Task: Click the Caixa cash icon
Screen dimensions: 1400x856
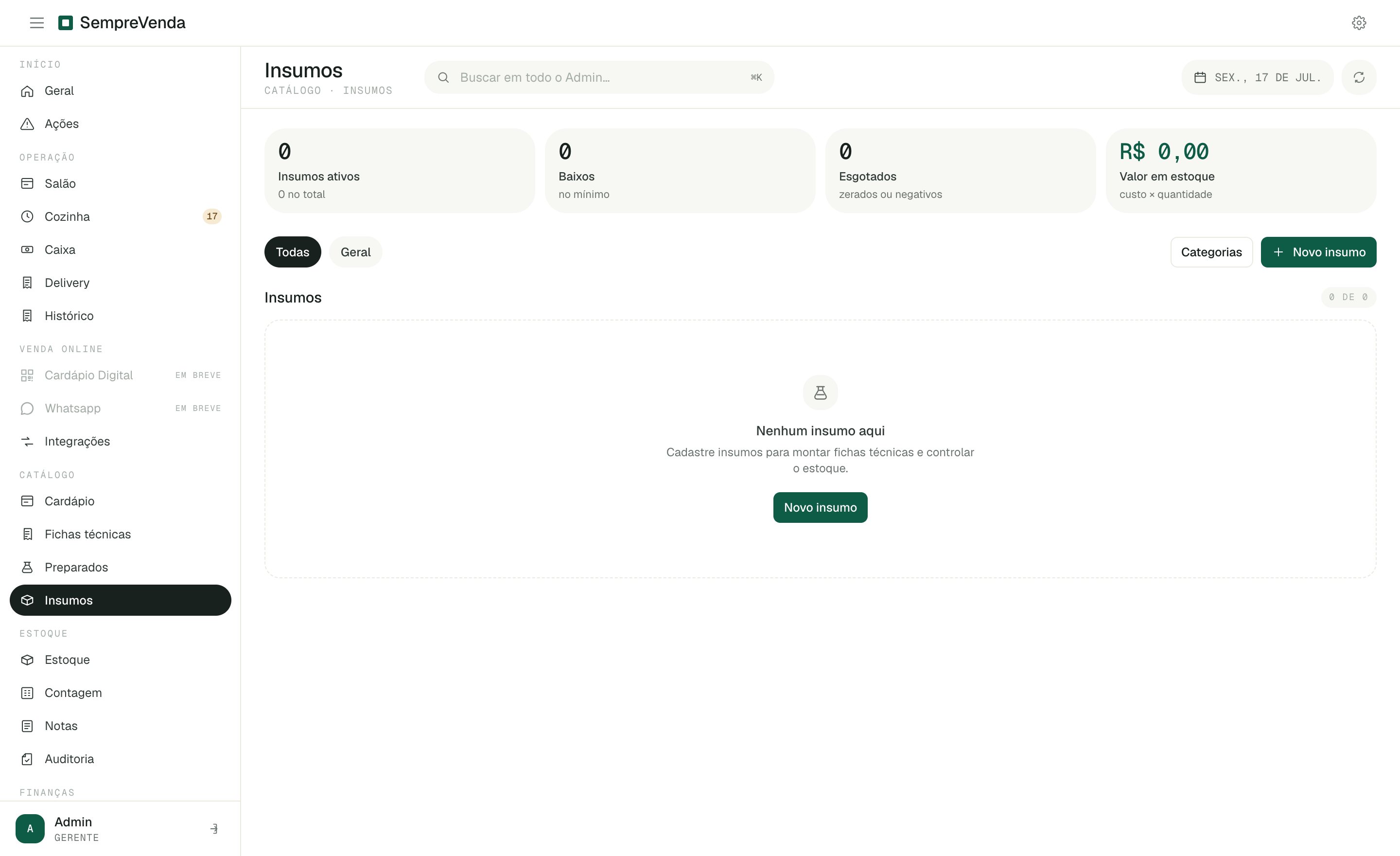Action: (x=27, y=250)
